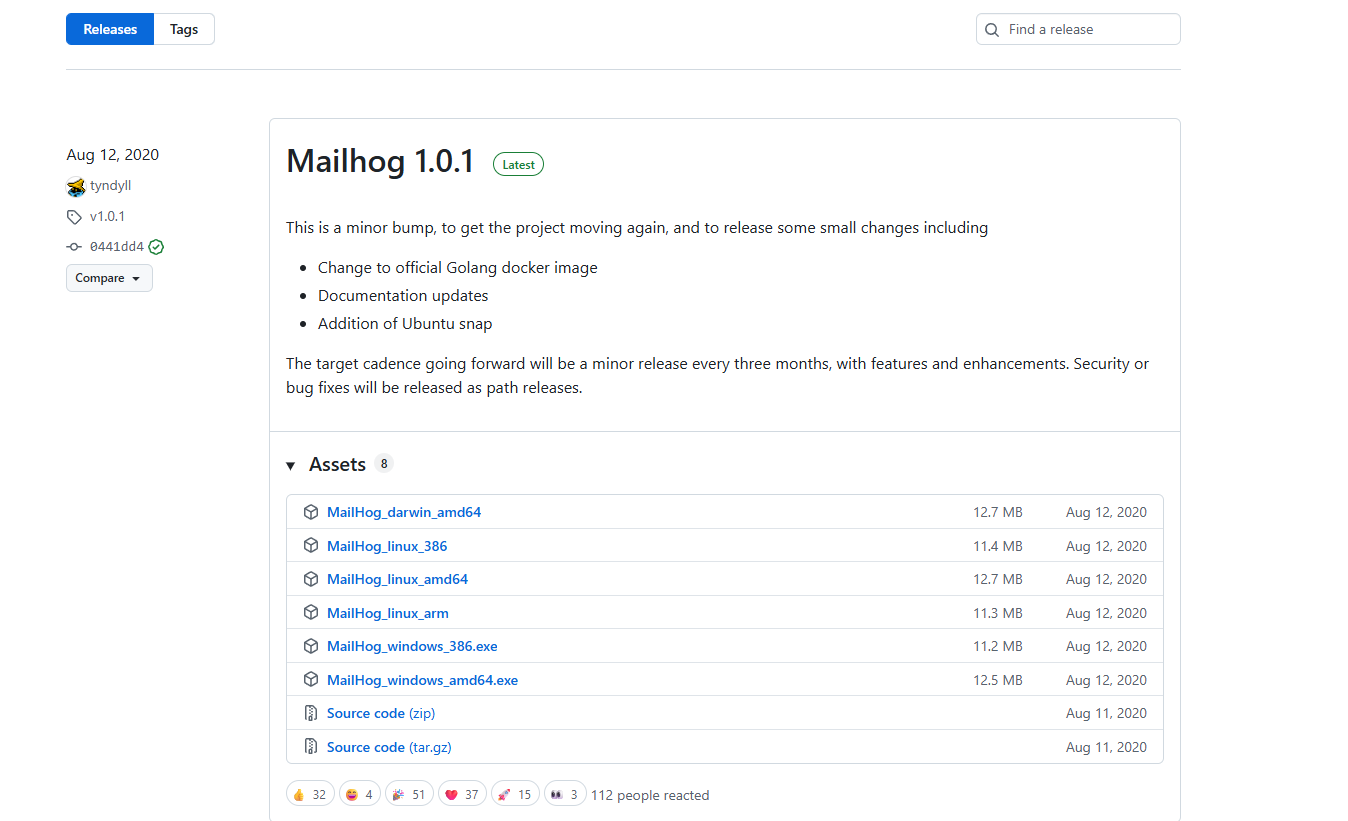Open the Mailhog 1.0.1 release title
The height and width of the screenshot is (821, 1348).
click(x=380, y=161)
